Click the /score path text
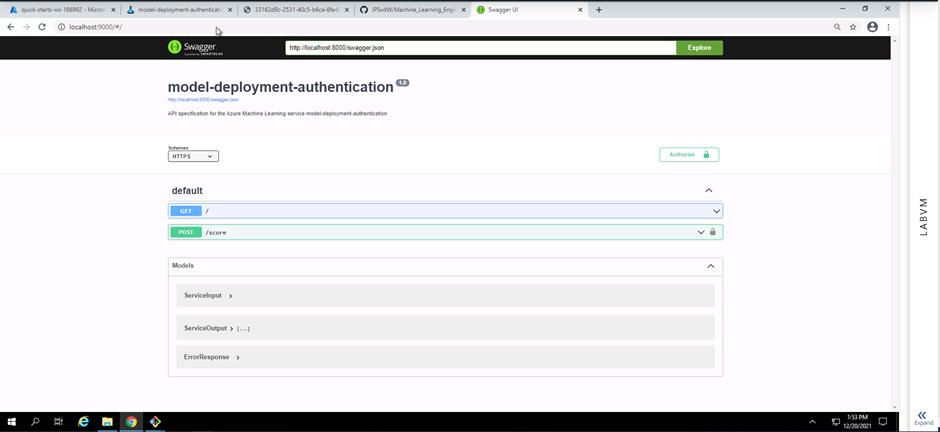Viewport: 940px width, 432px height. 216,232
